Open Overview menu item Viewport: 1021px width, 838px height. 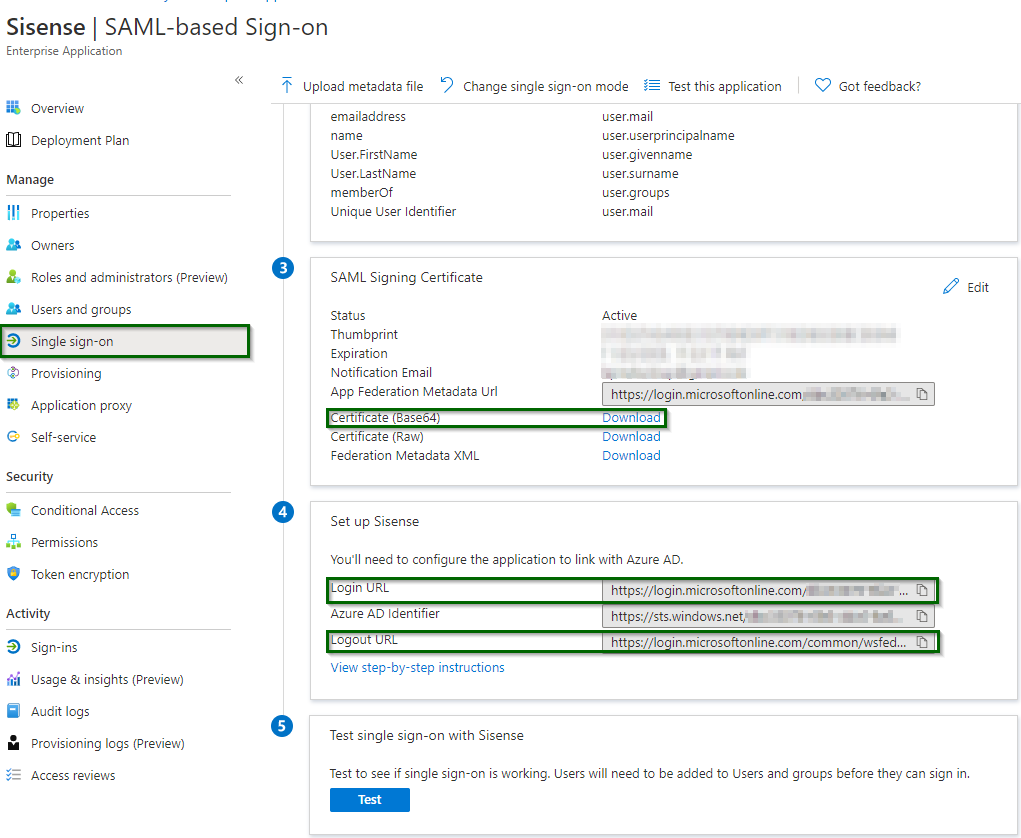click(57, 108)
